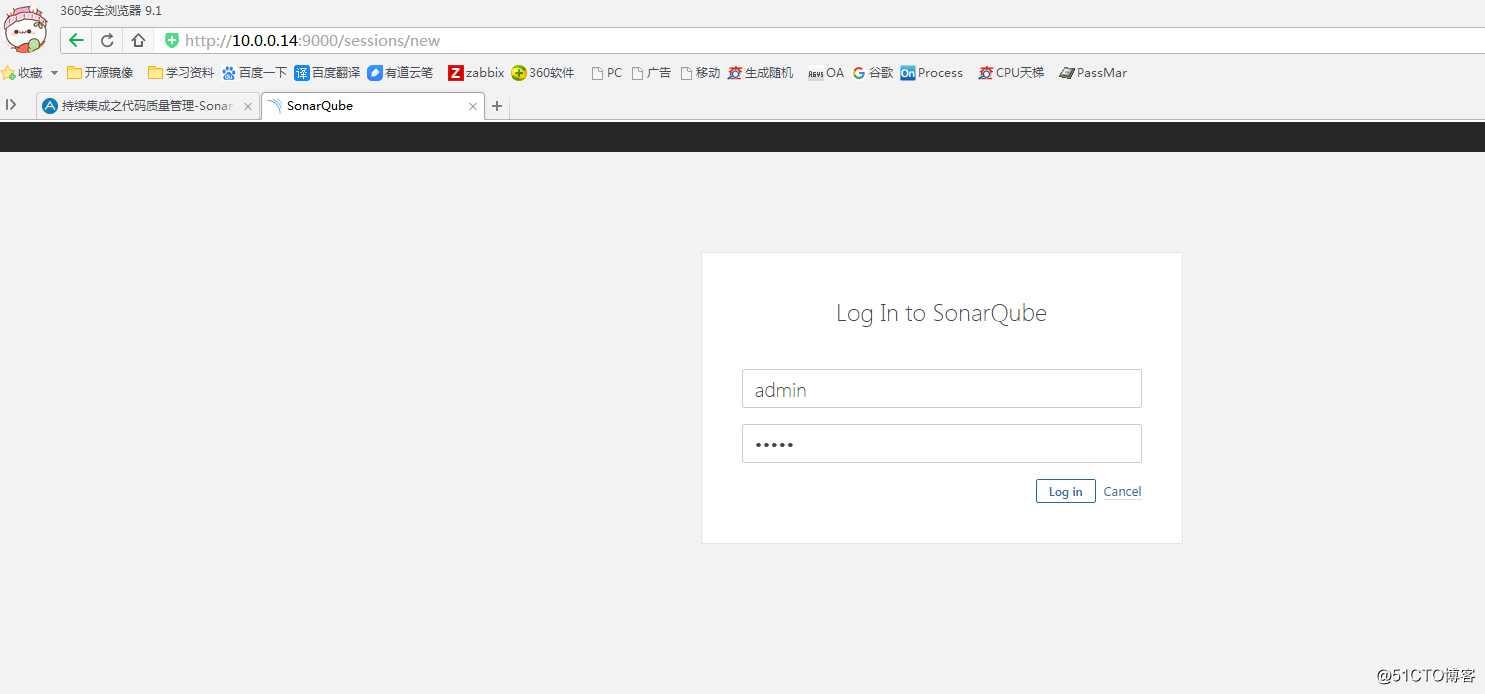Open the 谷歌 bookmark
This screenshot has height=694, width=1485.
pos(873,73)
